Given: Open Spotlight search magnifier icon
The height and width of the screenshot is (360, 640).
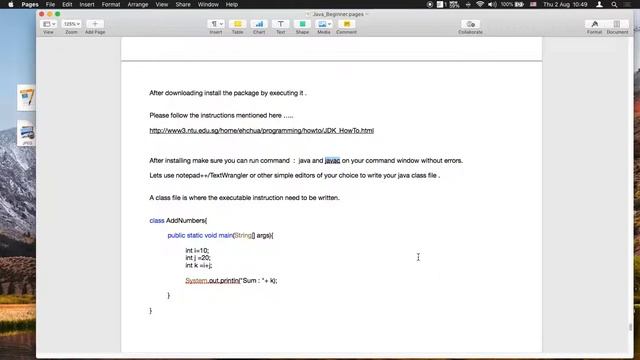Looking at the screenshot, I should coord(614,4).
